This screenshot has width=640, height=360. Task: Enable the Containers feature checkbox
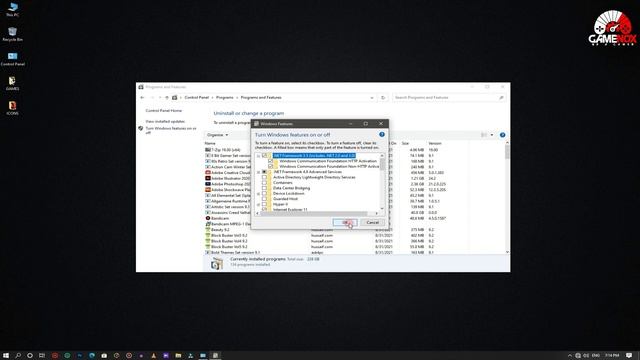pos(264,182)
